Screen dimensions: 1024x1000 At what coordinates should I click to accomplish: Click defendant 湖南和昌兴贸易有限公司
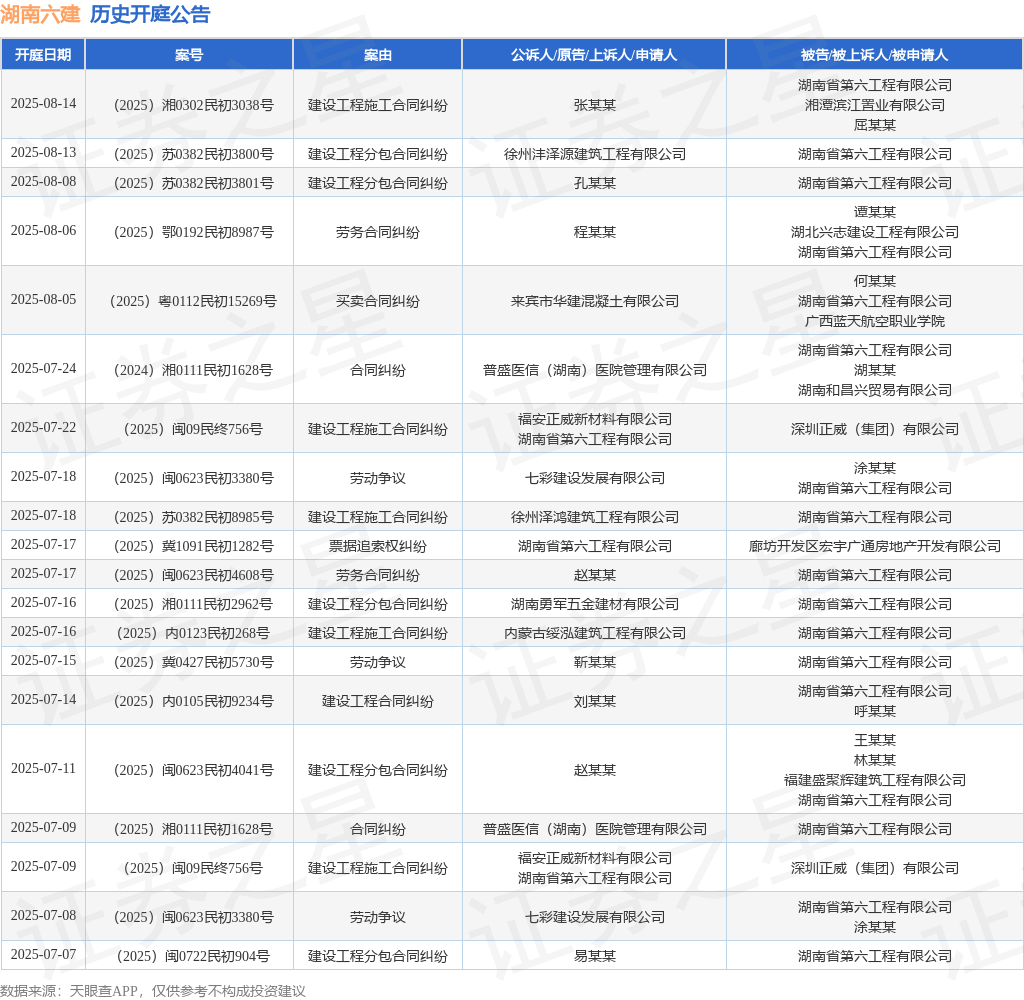tap(874, 390)
